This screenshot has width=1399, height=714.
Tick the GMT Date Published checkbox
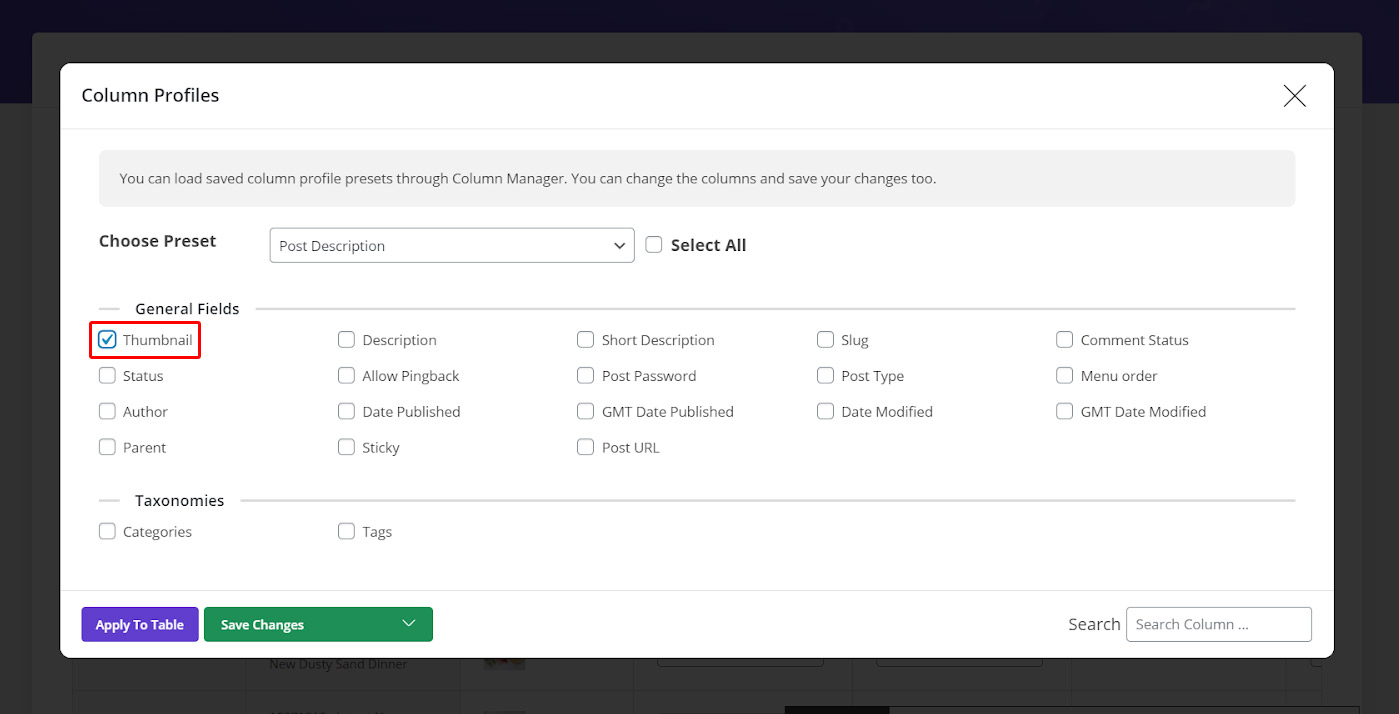tap(585, 412)
